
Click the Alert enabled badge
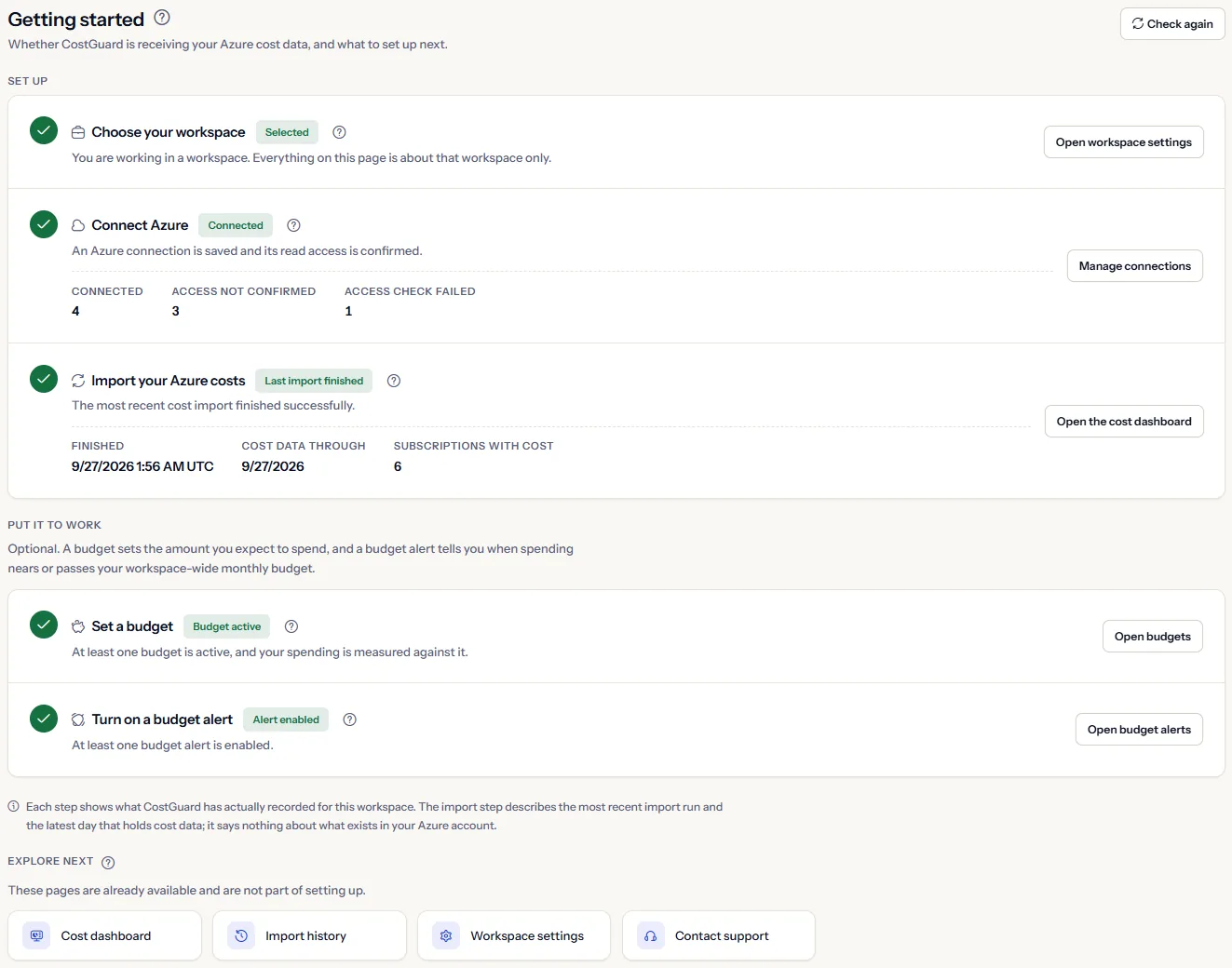point(286,719)
